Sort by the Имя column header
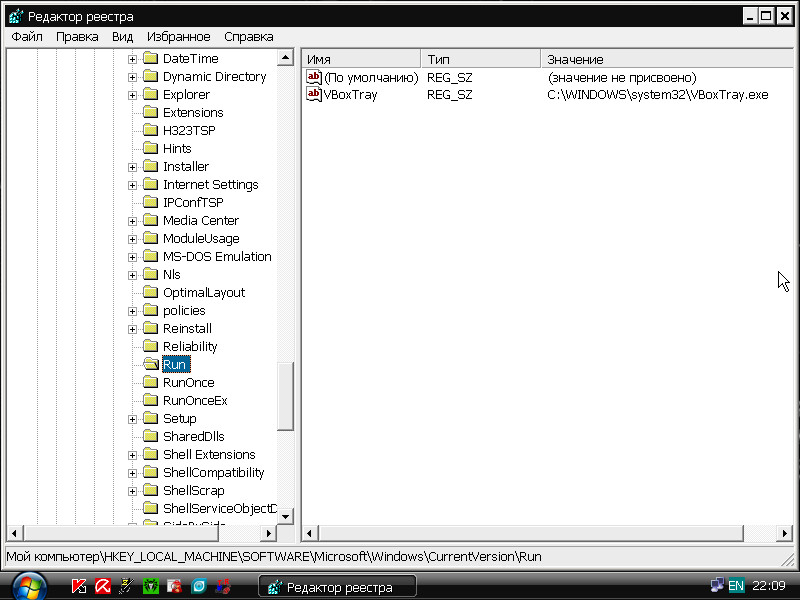800x600 pixels. 361,59
